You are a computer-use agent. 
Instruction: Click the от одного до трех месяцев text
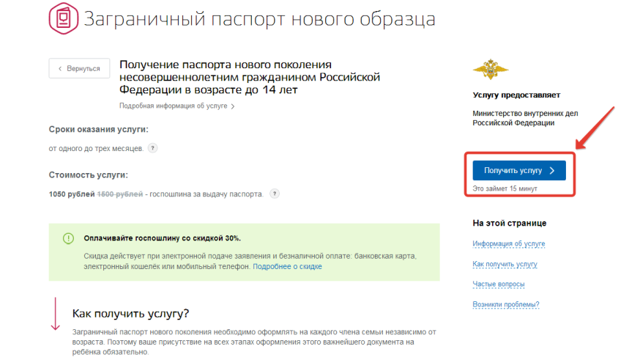point(96,149)
